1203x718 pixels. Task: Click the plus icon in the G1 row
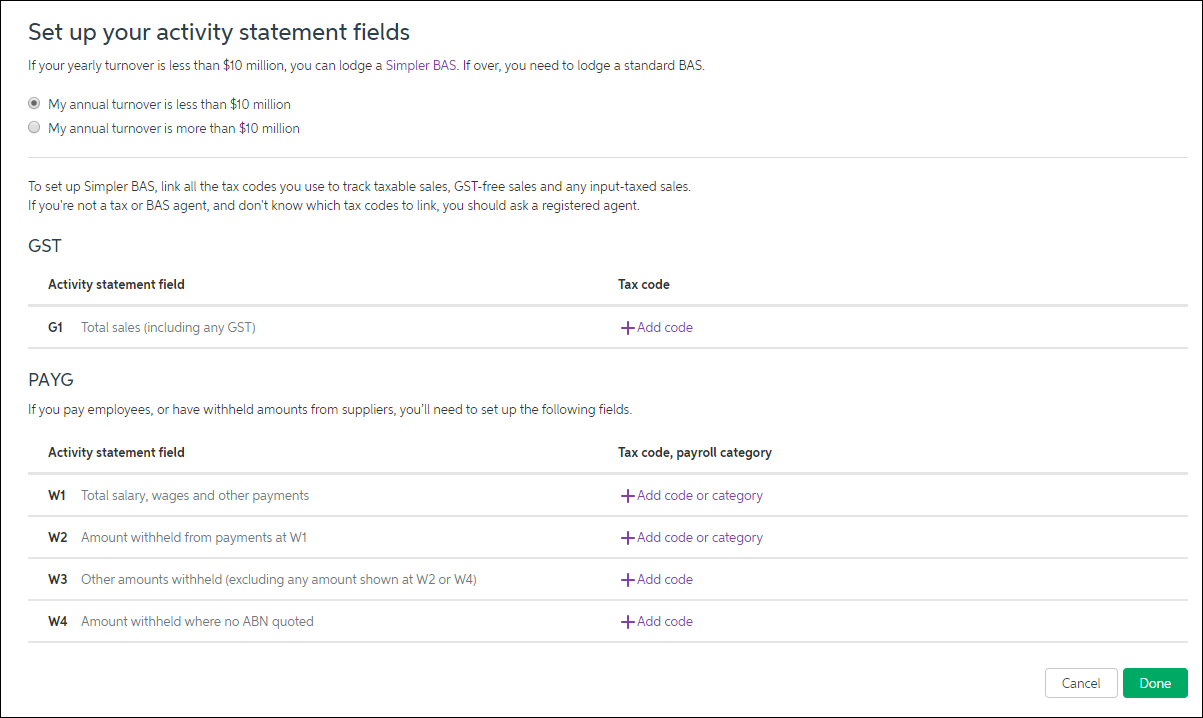[x=628, y=328]
